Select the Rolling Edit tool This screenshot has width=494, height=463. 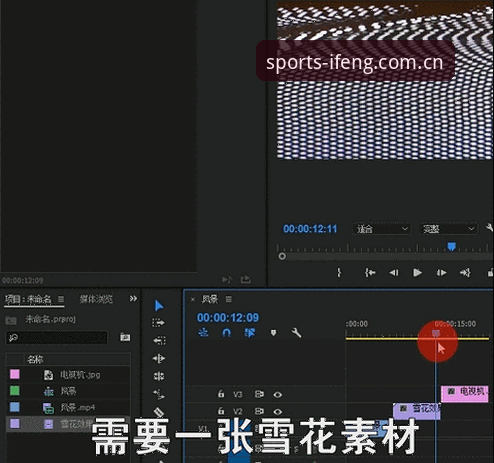pos(159,376)
